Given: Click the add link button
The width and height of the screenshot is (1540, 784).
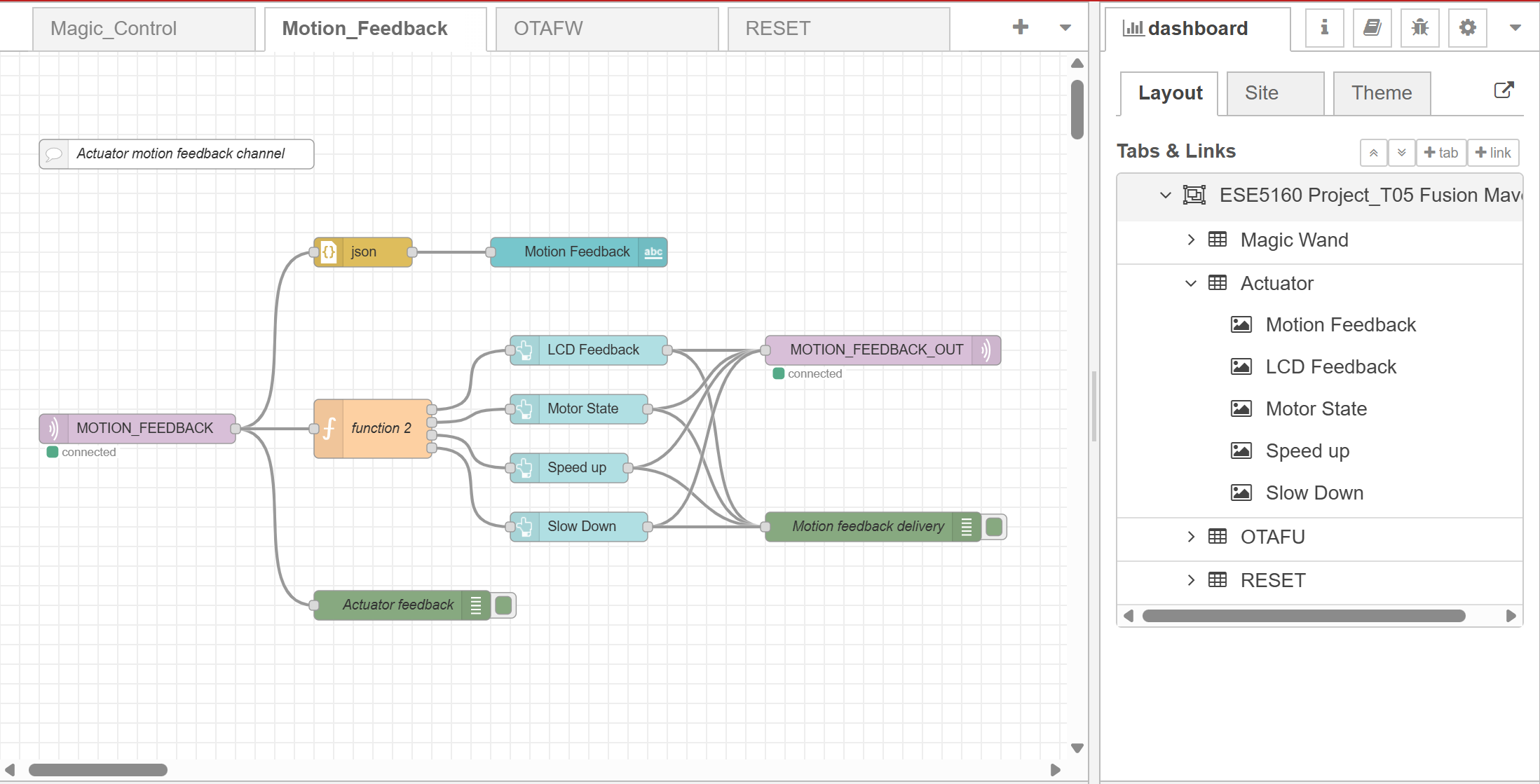Looking at the screenshot, I should click(1493, 153).
